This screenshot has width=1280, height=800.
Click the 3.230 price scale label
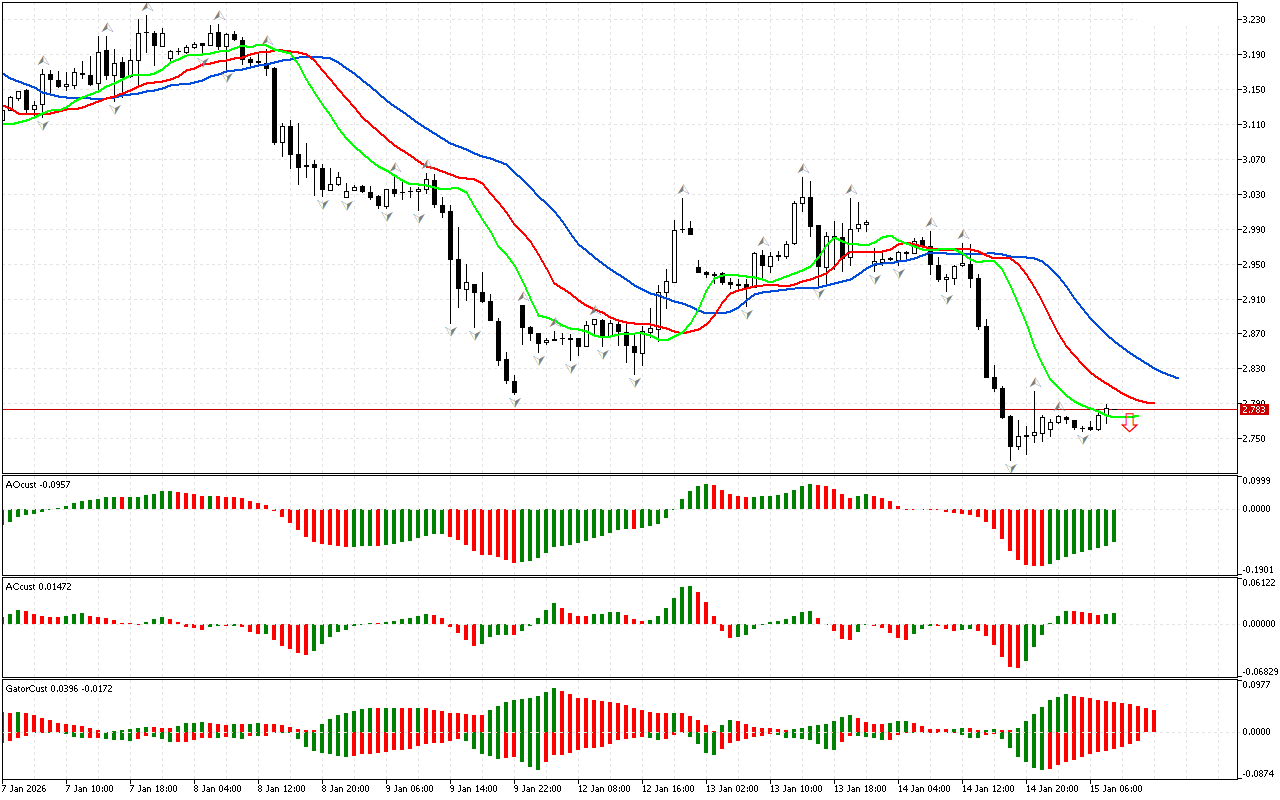(1255, 20)
